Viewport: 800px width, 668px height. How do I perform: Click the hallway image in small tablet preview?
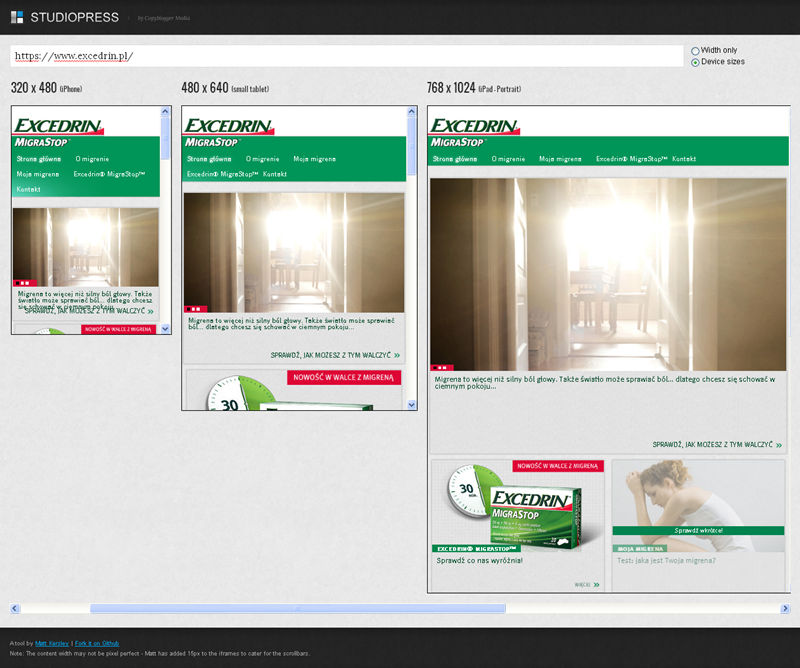click(294, 253)
